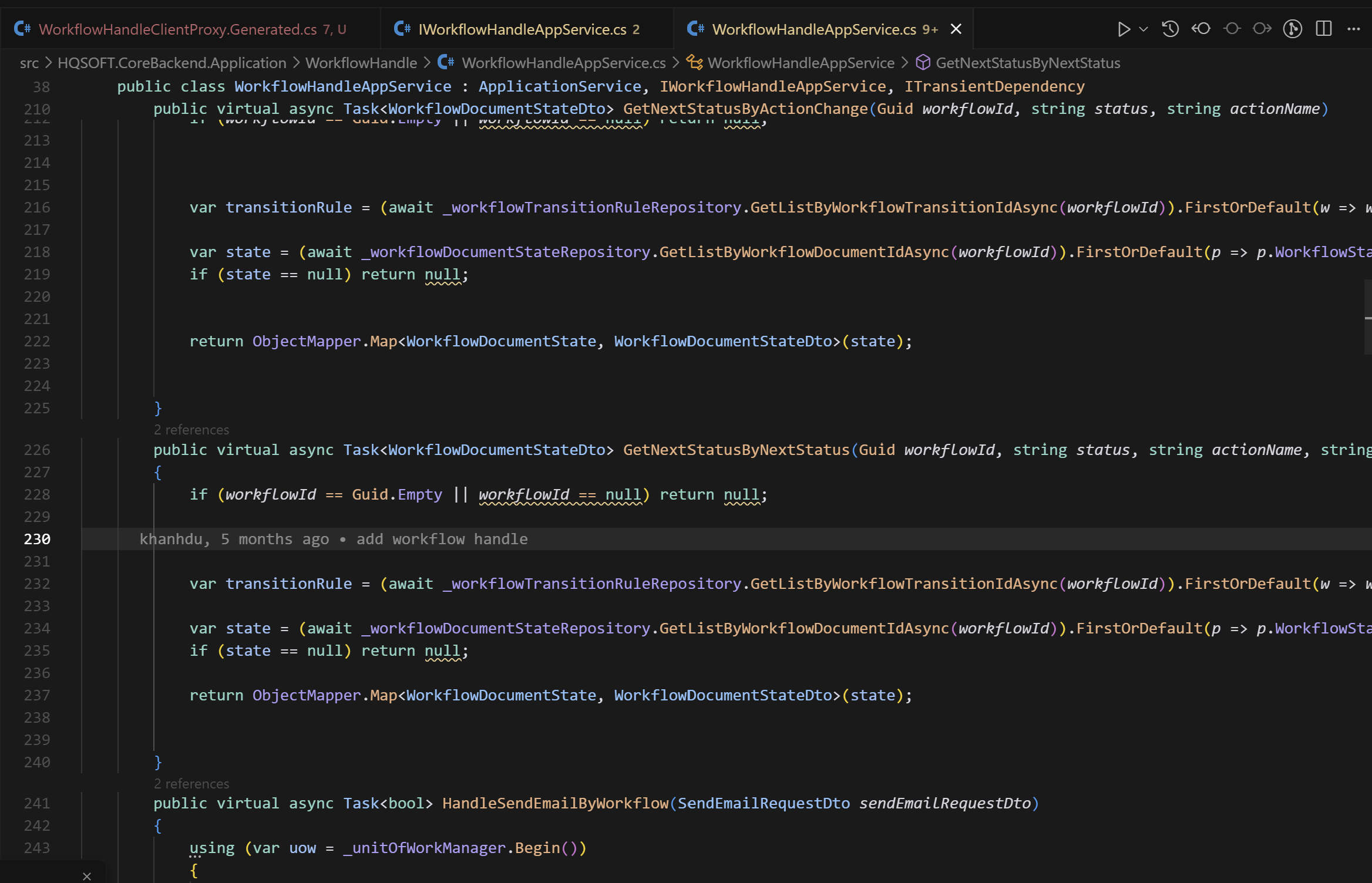The width and height of the screenshot is (1372, 883).
Task: Click the sticky scroll class declaration line
Action: pyautogui.click(x=600, y=86)
